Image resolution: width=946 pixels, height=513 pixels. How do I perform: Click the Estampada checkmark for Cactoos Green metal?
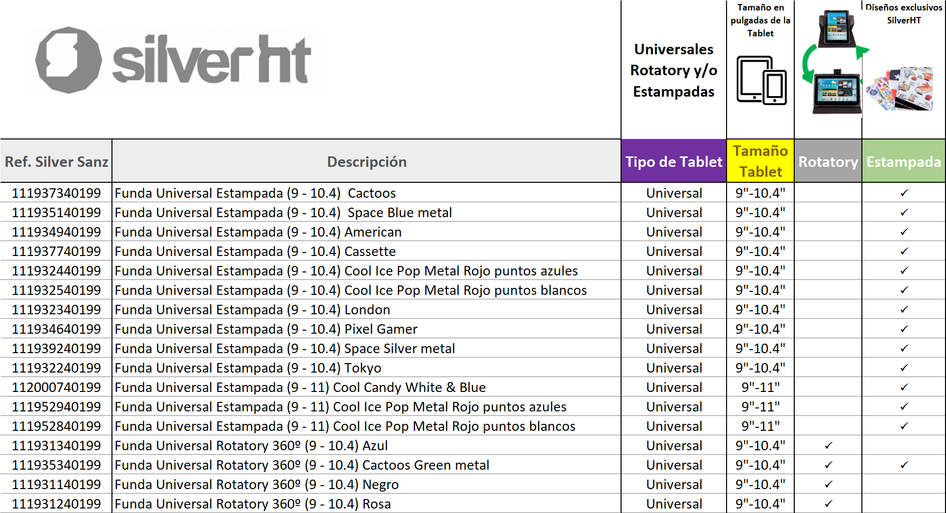click(x=904, y=465)
